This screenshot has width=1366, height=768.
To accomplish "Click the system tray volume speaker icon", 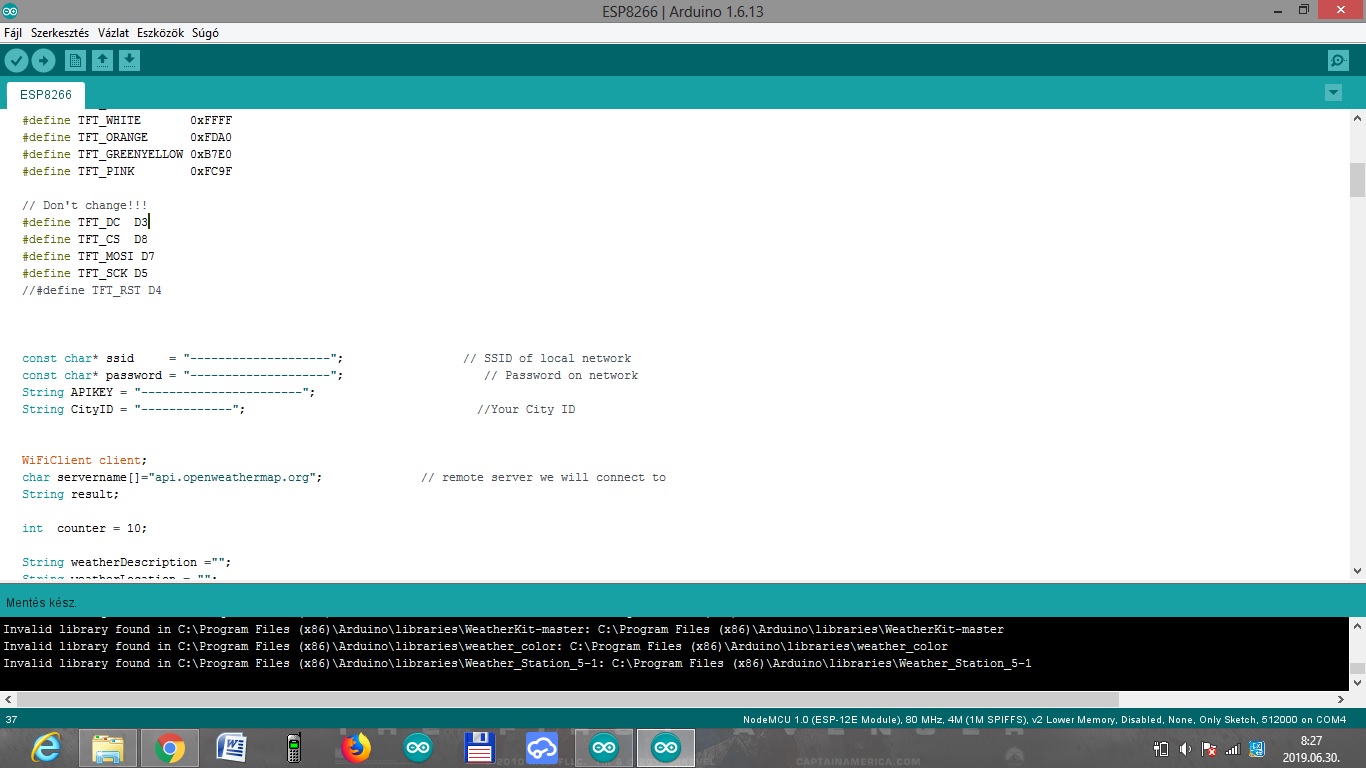I will click(x=1185, y=749).
